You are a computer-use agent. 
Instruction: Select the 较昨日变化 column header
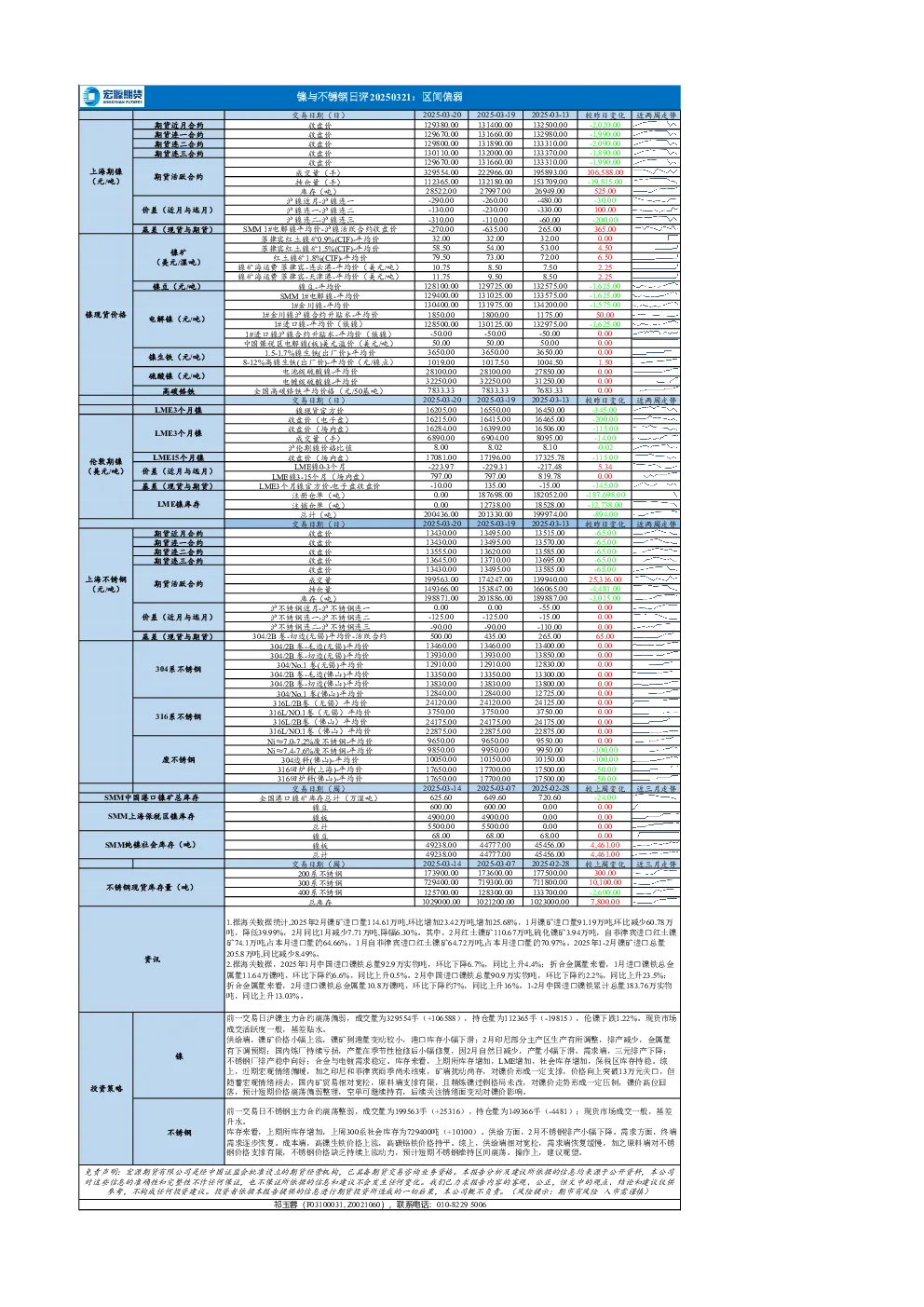605,116
